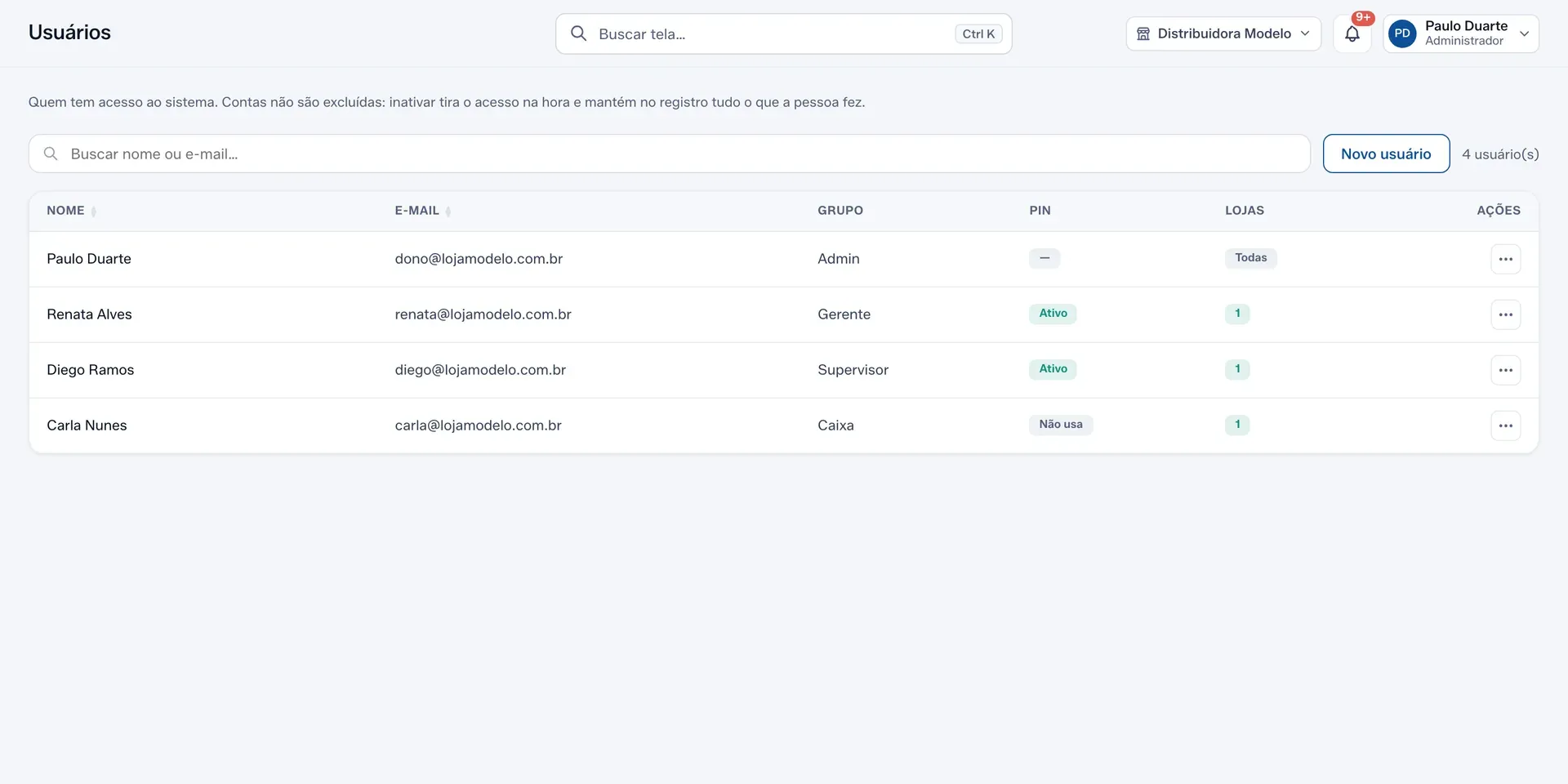1568x784 pixels.
Task: Click the name Carla Nunes
Action: [x=87, y=425]
